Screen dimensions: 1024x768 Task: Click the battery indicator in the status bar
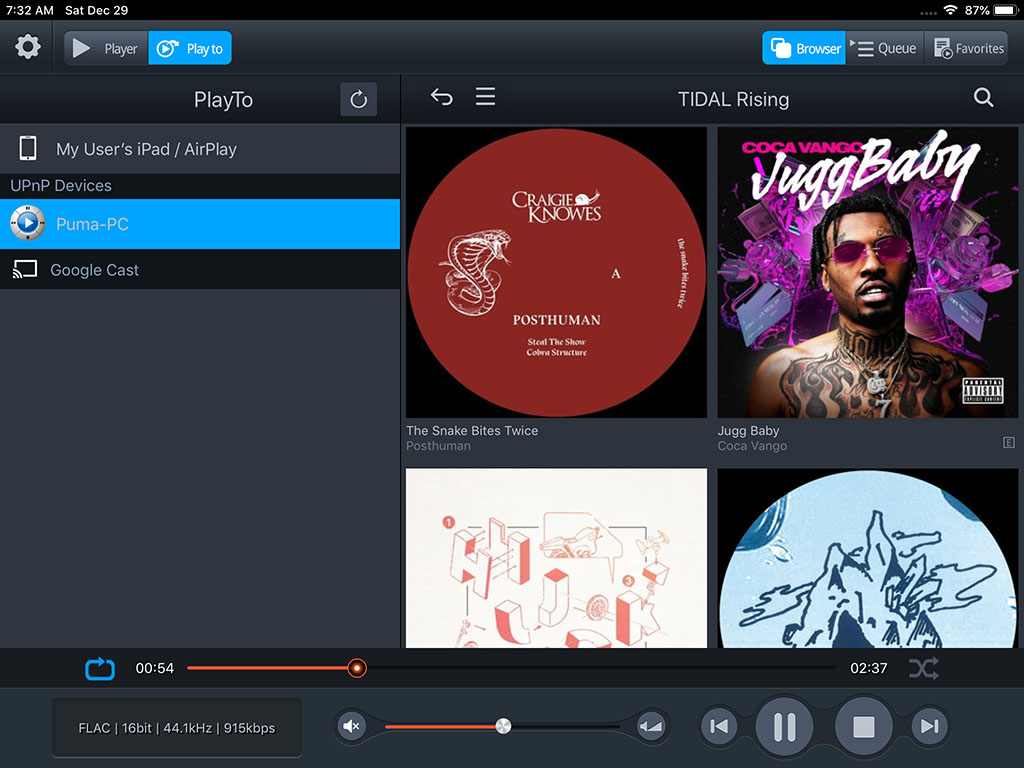click(x=1006, y=10)
